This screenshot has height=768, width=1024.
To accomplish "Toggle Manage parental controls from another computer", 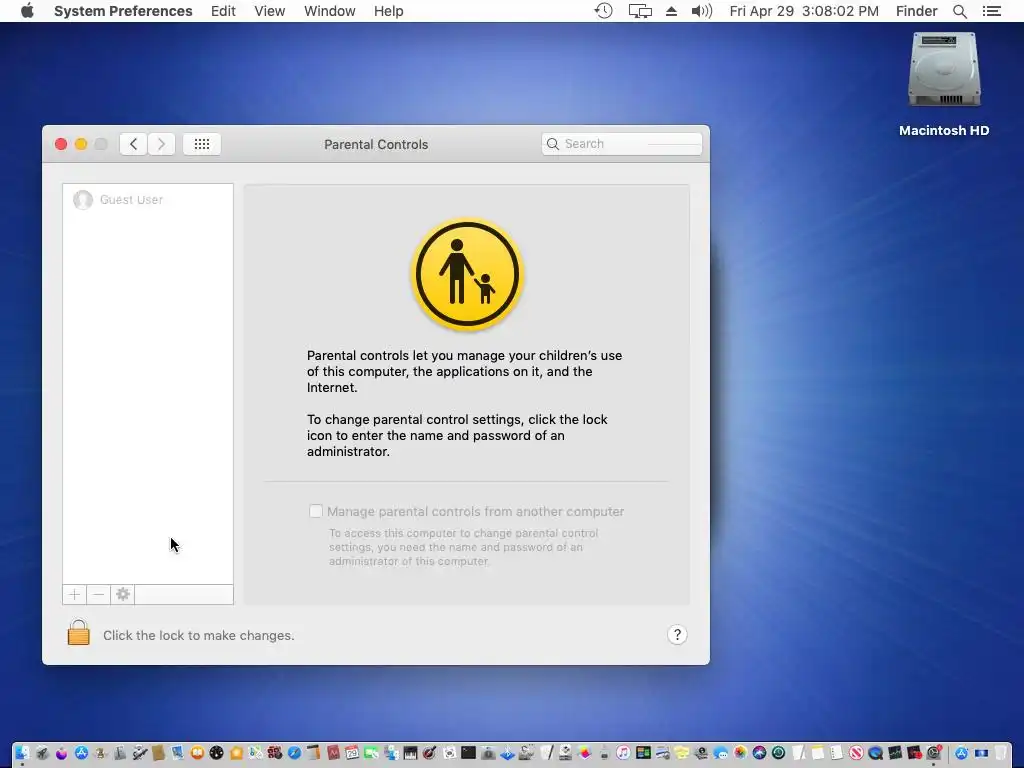I will pos(315,511).
